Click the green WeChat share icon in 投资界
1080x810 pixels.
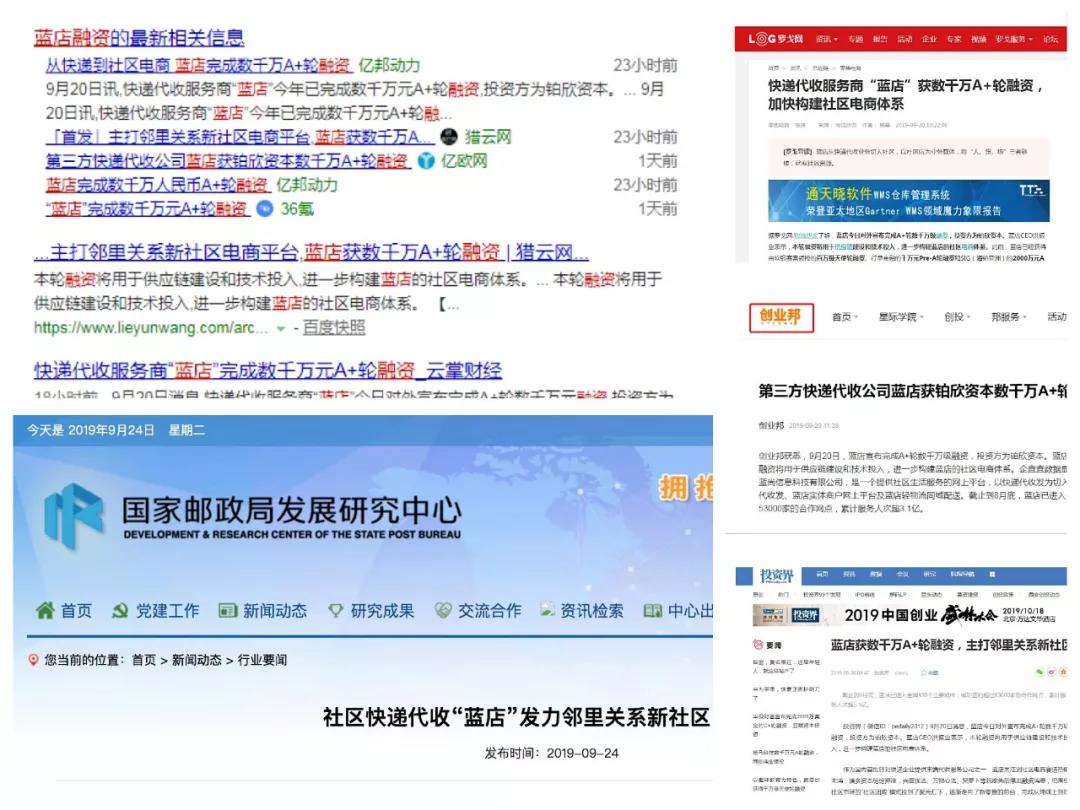[x=1039, y=672]
